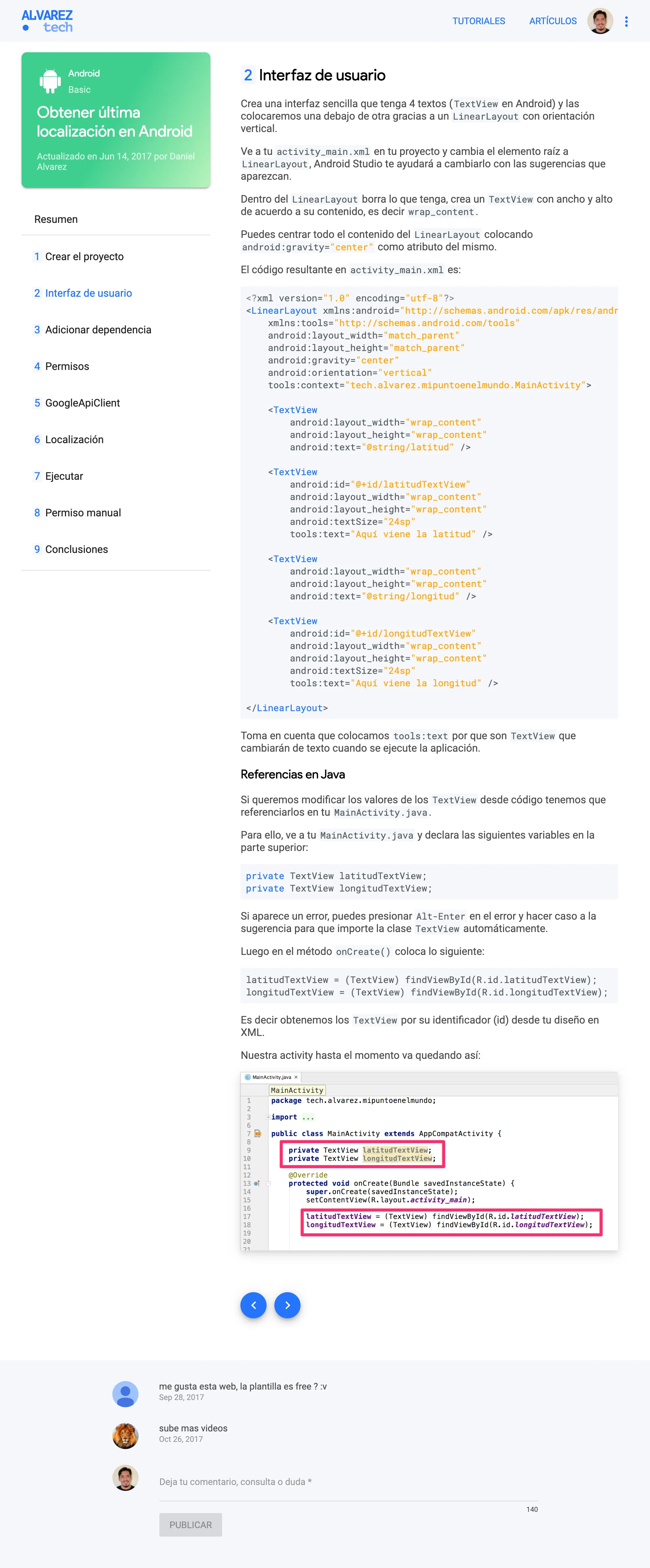Click the 'Interfaz de usuario' section heading
Viewport: 650px width, 1568px height.
(x=322, y=75)
